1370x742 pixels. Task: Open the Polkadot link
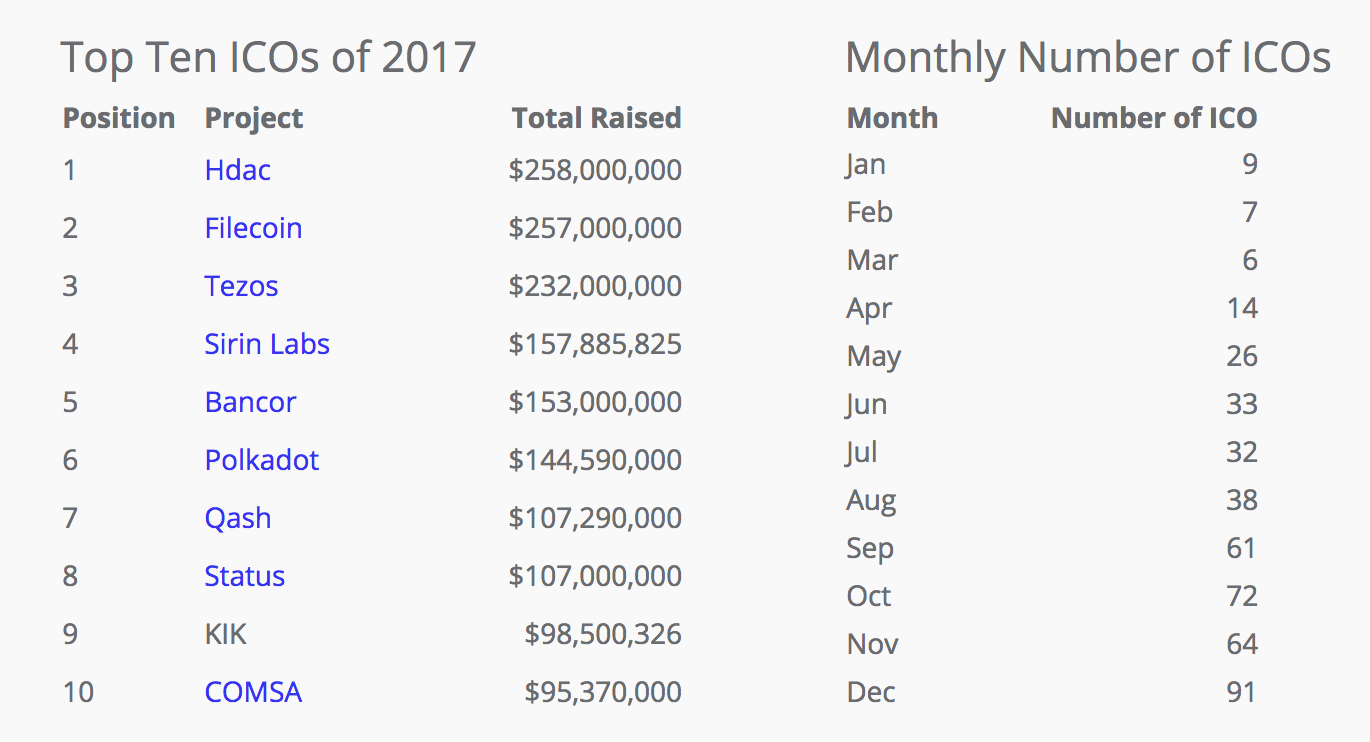261,460
